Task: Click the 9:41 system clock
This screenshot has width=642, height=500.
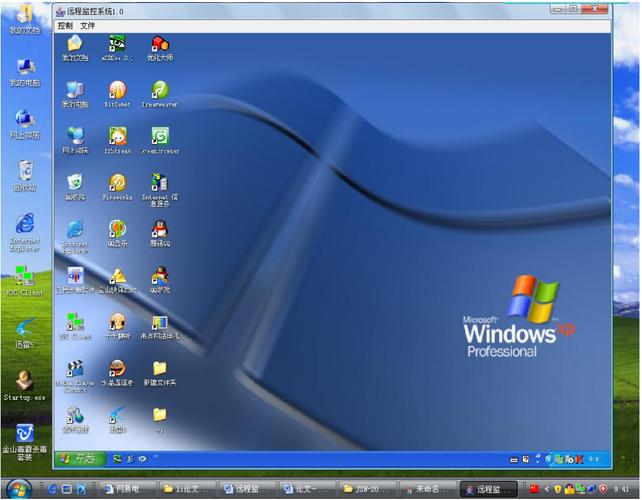Action: point(621,489)
